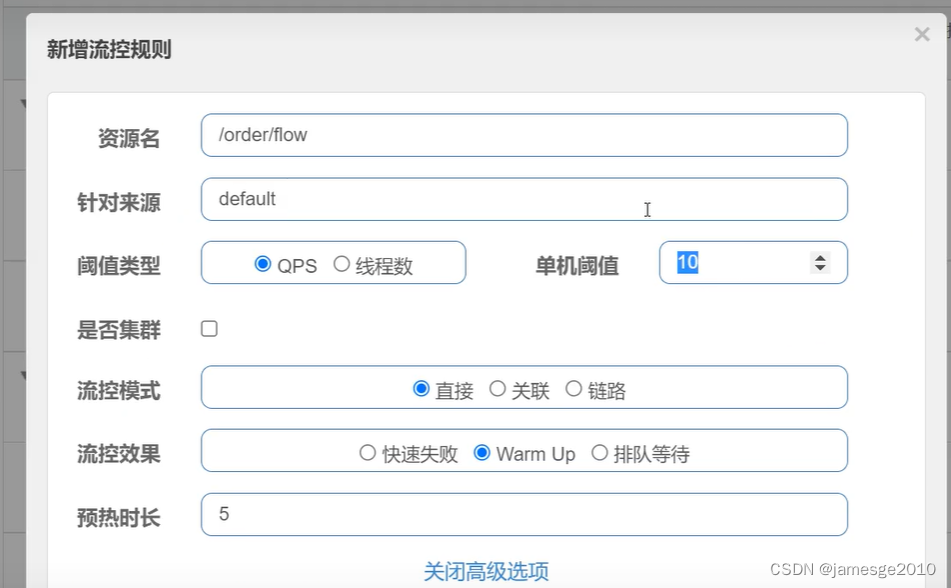Viewport: 951px width, 588px height.
Task: Select the 排队等待 flow control effect
Action: 600,453
